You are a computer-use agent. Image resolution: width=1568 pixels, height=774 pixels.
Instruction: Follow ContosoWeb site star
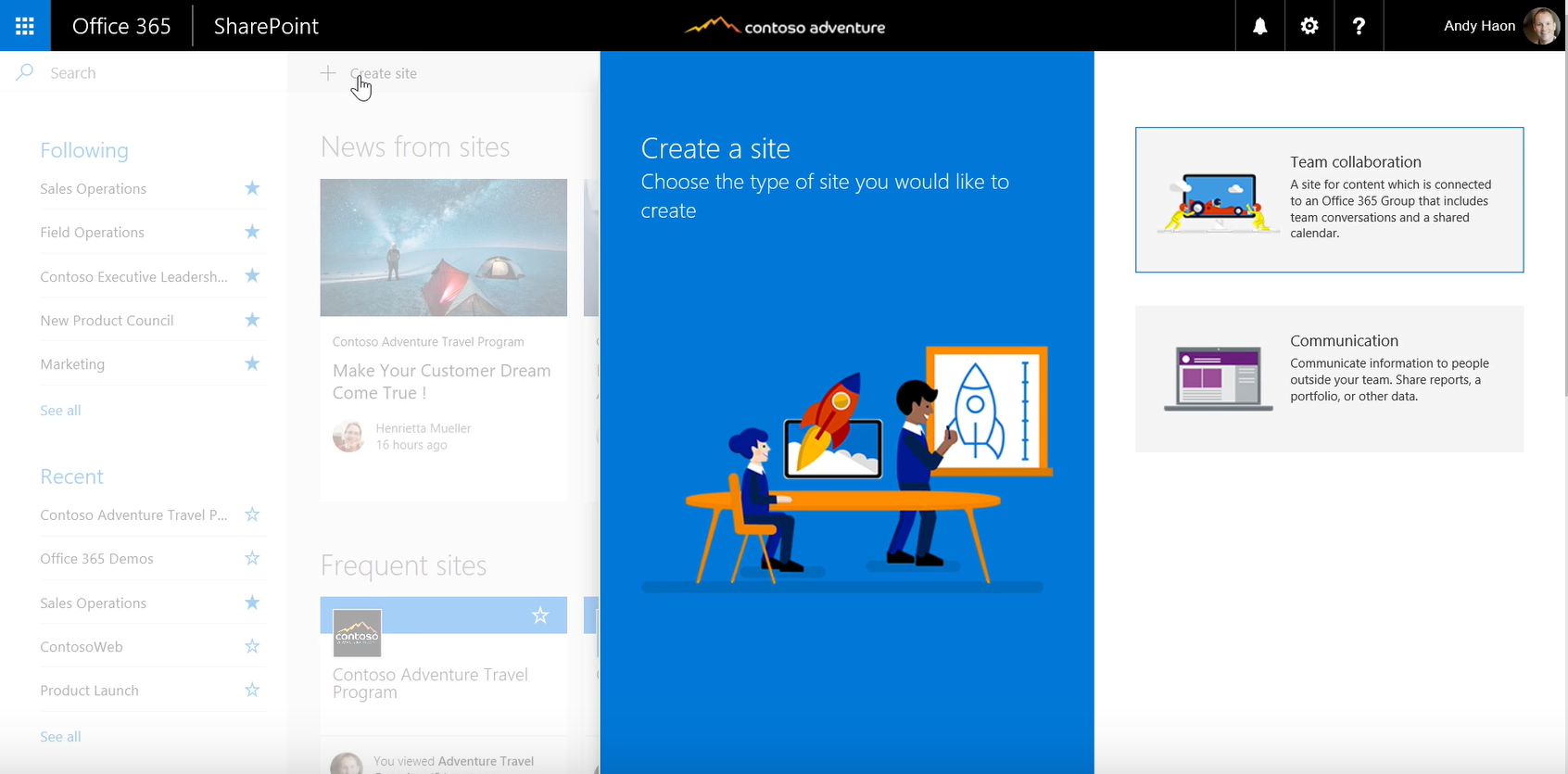point(252,646)
